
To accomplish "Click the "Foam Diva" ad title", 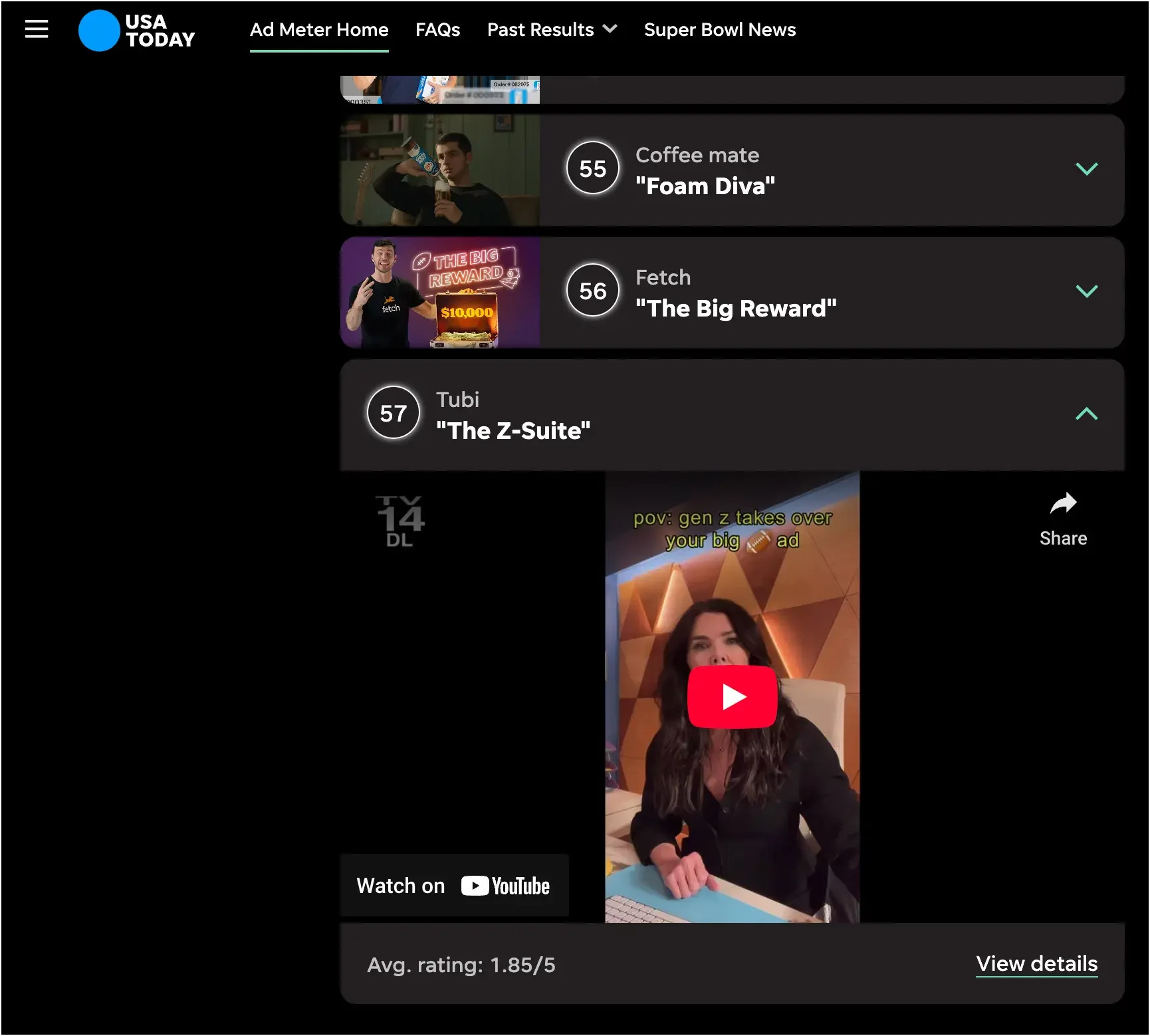I will [705, 186].
